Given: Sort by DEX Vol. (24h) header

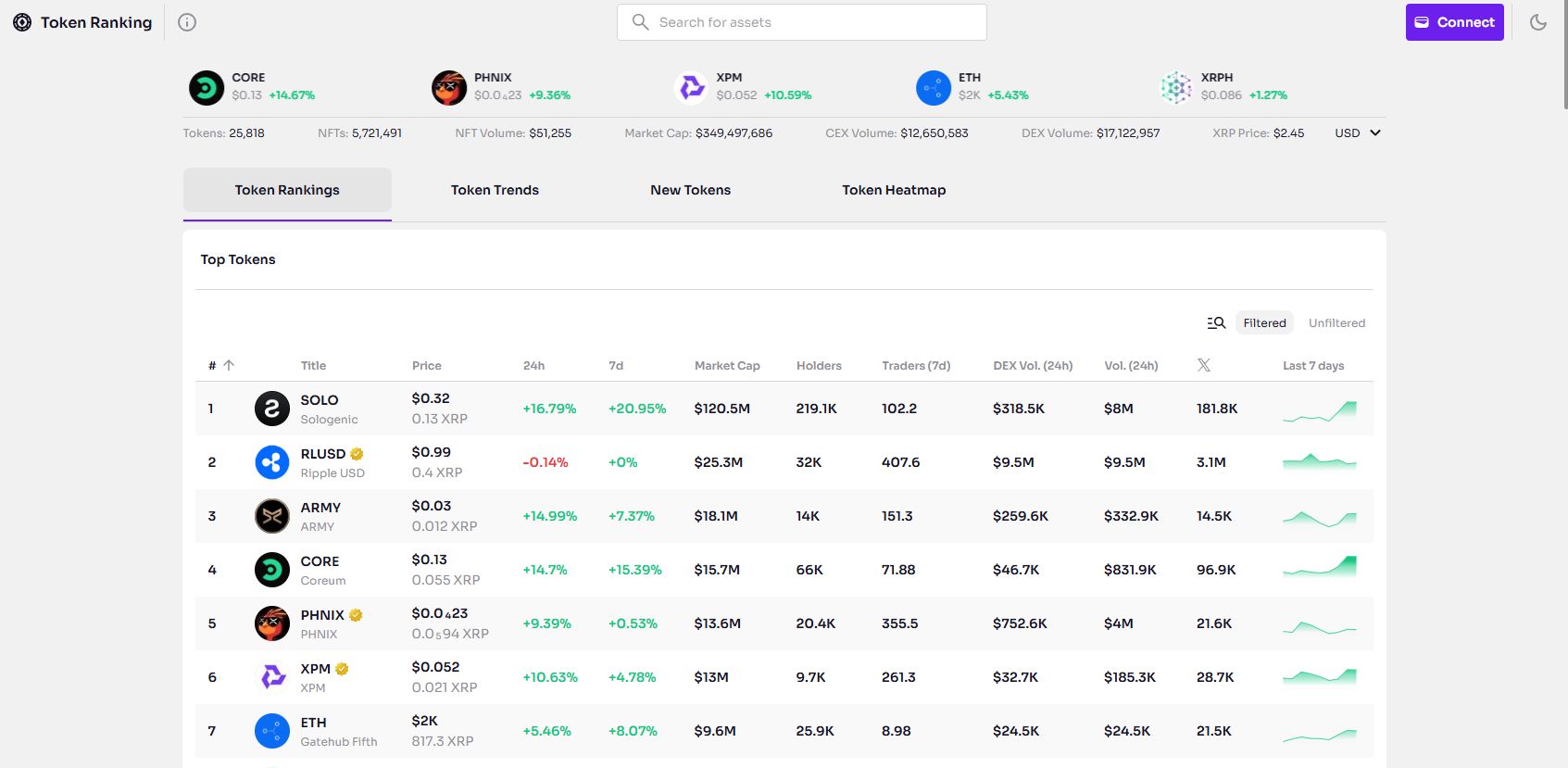Looking at the screenshot, I should pos(1033,365).
